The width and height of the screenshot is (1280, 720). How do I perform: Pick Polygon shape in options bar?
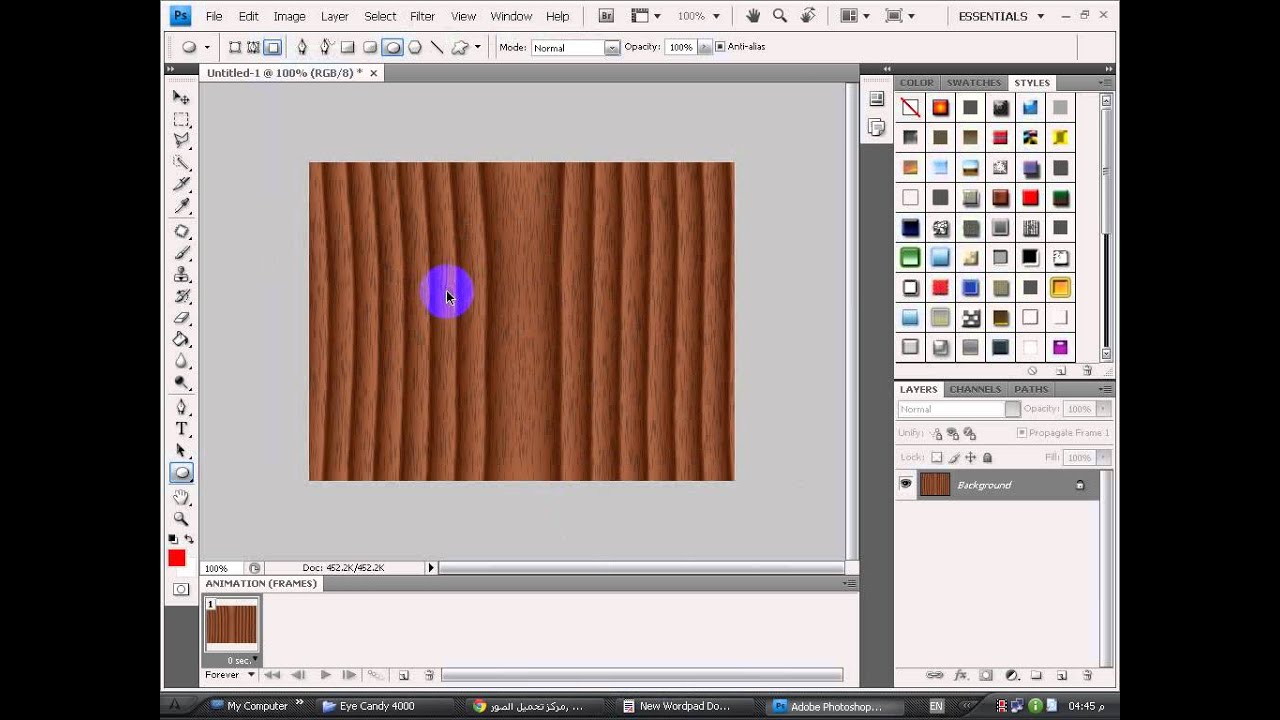tap(415, 47)
